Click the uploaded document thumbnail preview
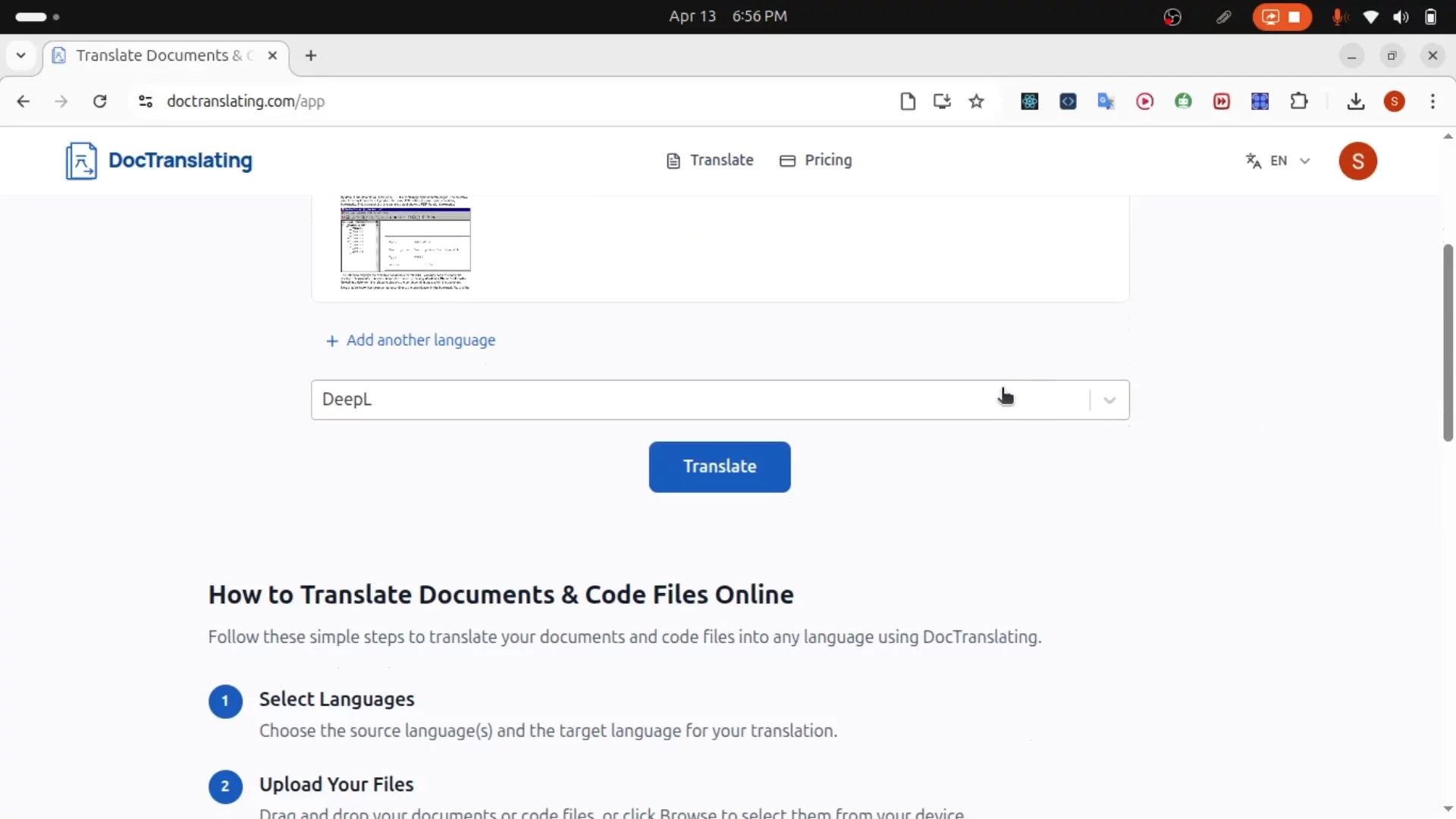The image size is (1456, 819). pos(406,243)
